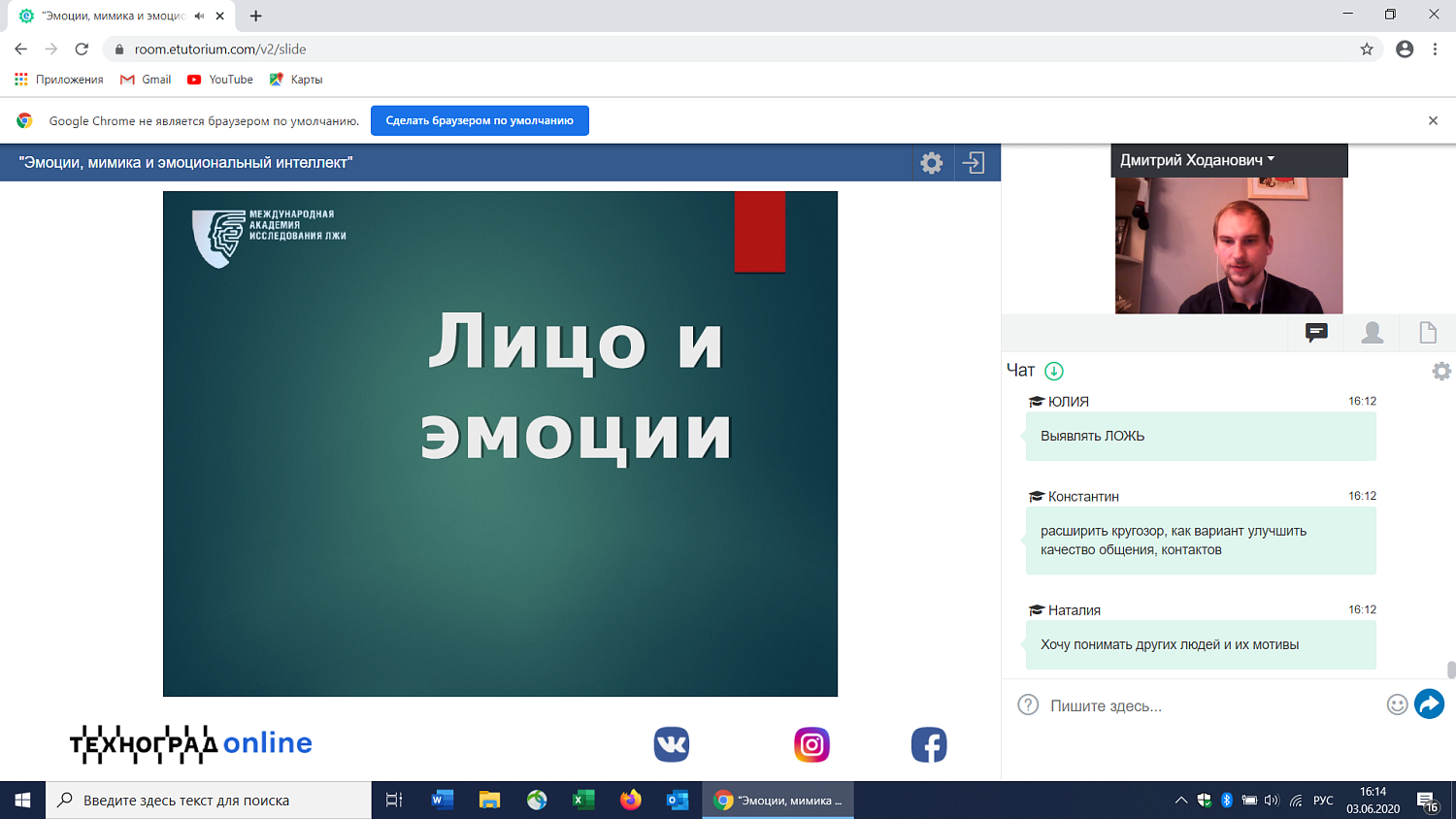Click the exit room icon in header
This screenshot has height=819, width=1456.
974,163
